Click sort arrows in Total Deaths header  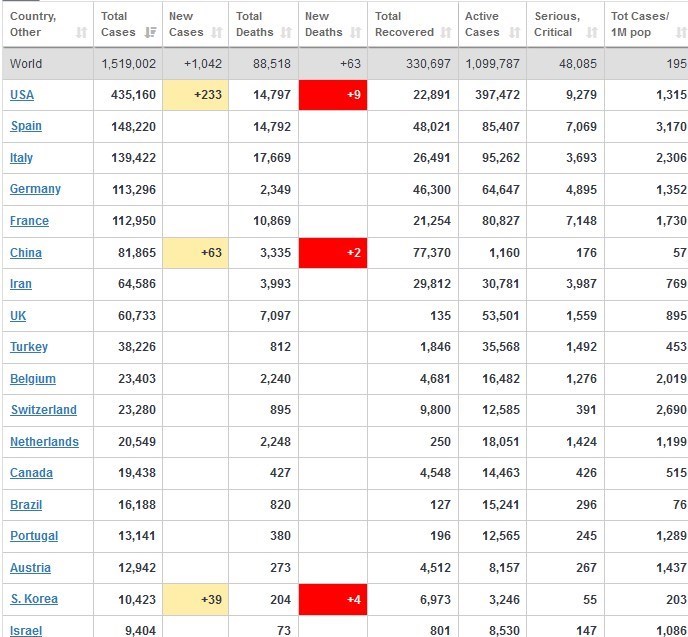point(287,33)
